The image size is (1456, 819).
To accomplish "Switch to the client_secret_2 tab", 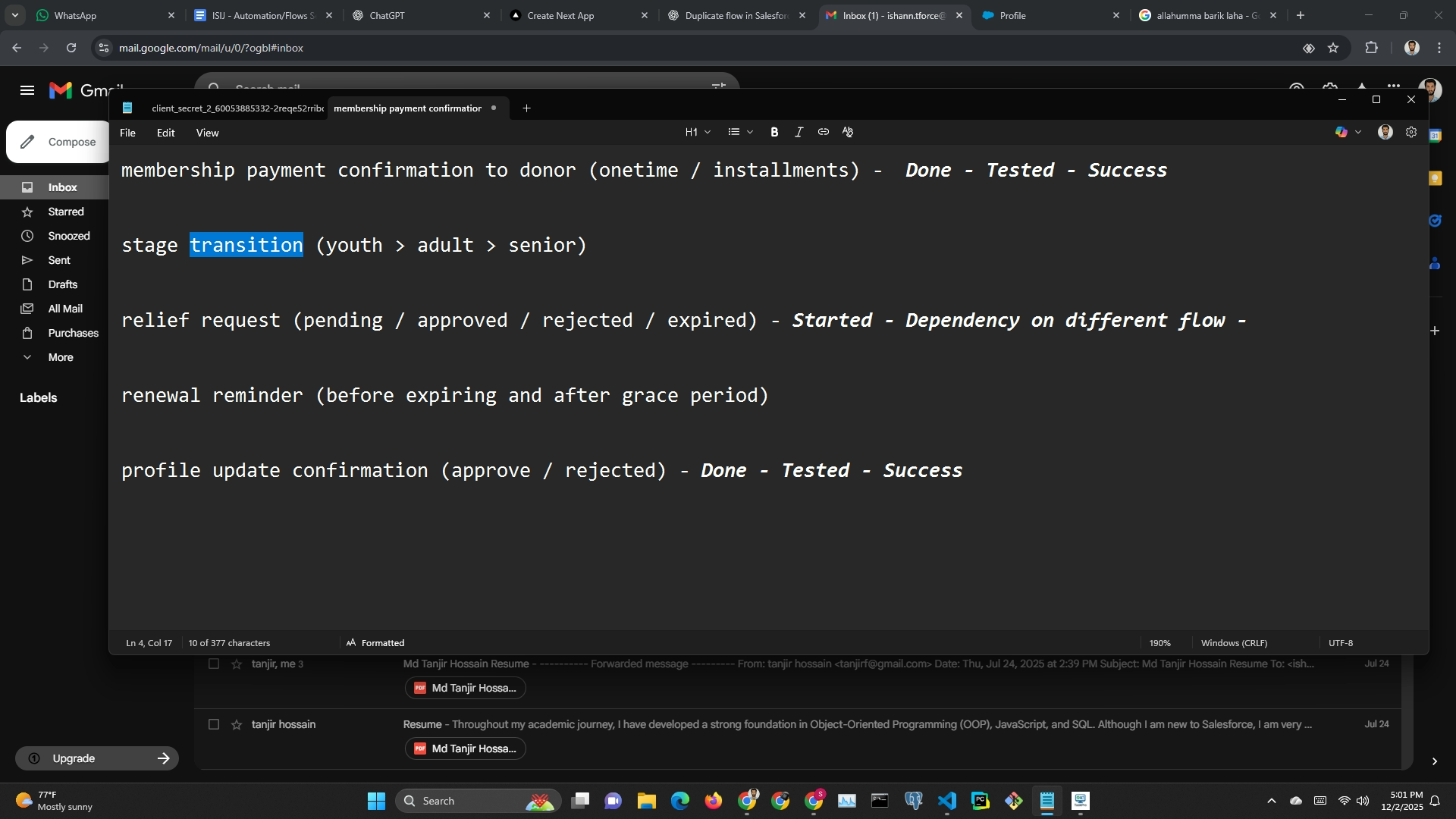I will (x=237, y=108).
